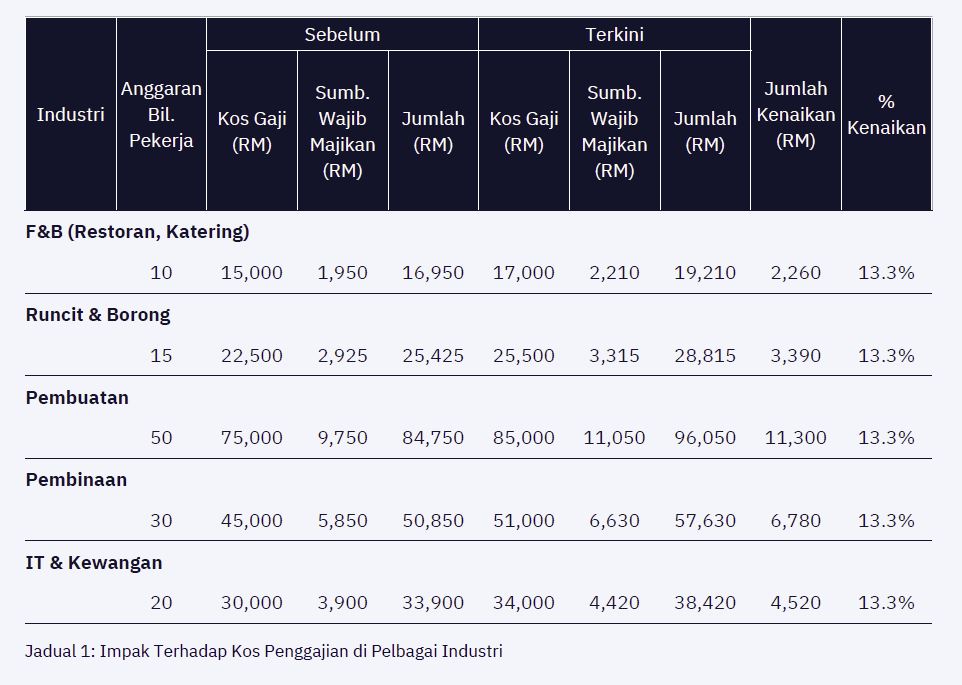Viewport: 962px width, 685px height.
Task: Select the IT & Kewangan row label
Action: [94, 563]
